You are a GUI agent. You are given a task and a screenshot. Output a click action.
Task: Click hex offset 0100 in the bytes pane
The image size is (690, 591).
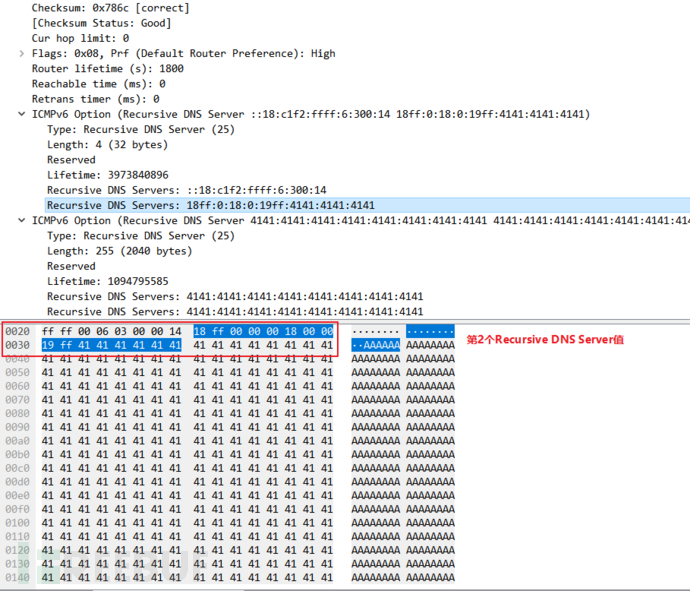[x=18, y=523]
